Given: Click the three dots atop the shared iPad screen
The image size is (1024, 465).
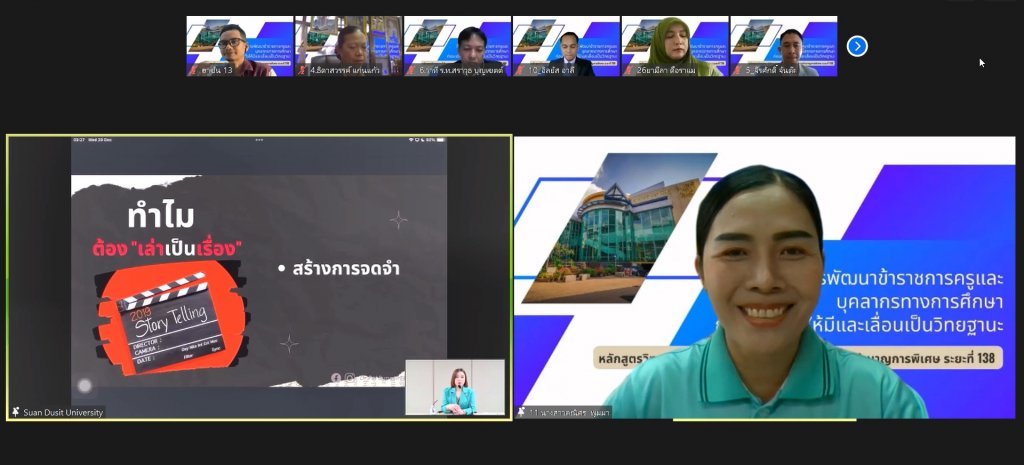Looking at the screenshot, I should pyautogui.click(x=259, y=140).
